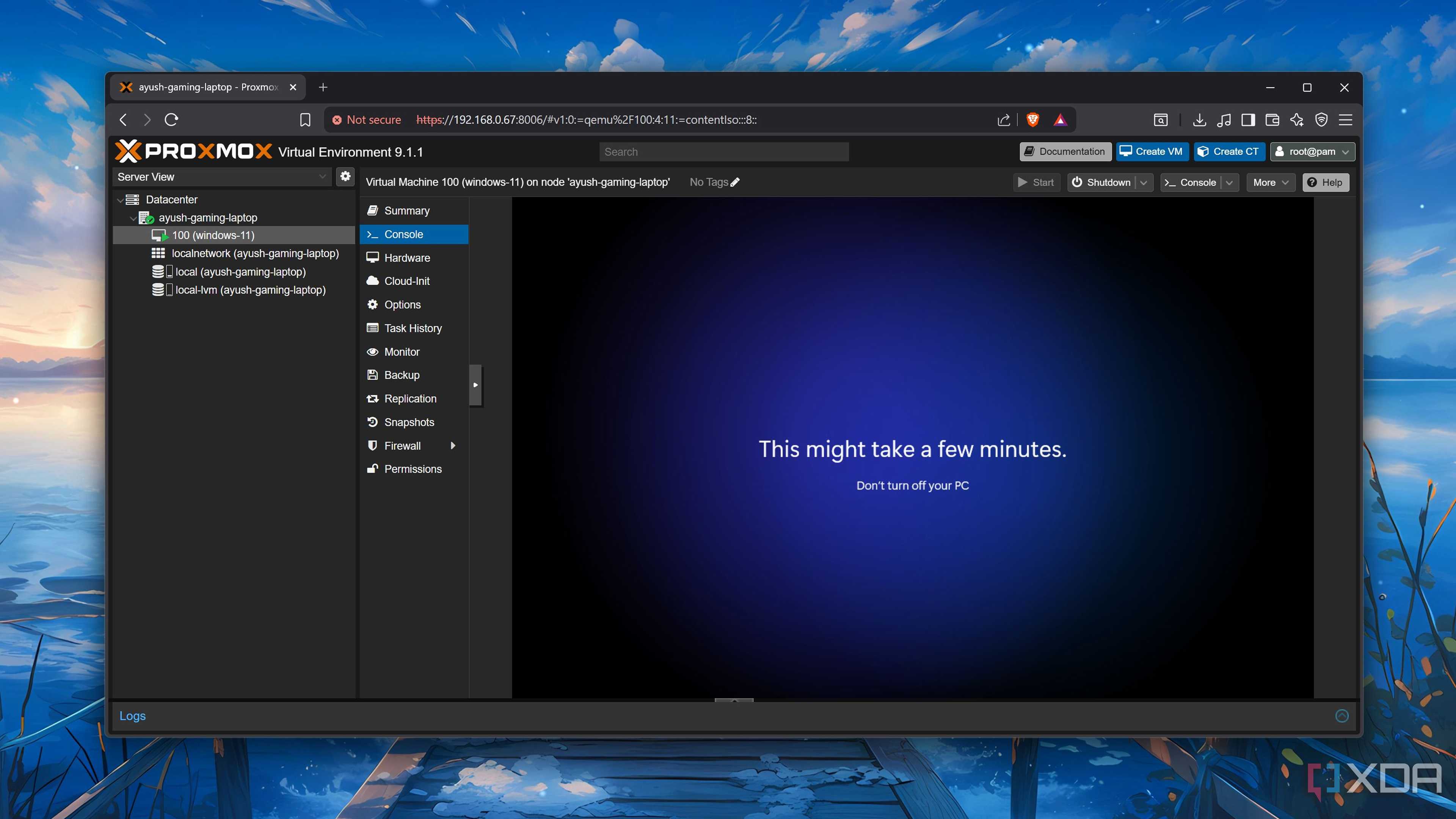
Task: Open the Snapshots tab
Action: click(414, 422)
